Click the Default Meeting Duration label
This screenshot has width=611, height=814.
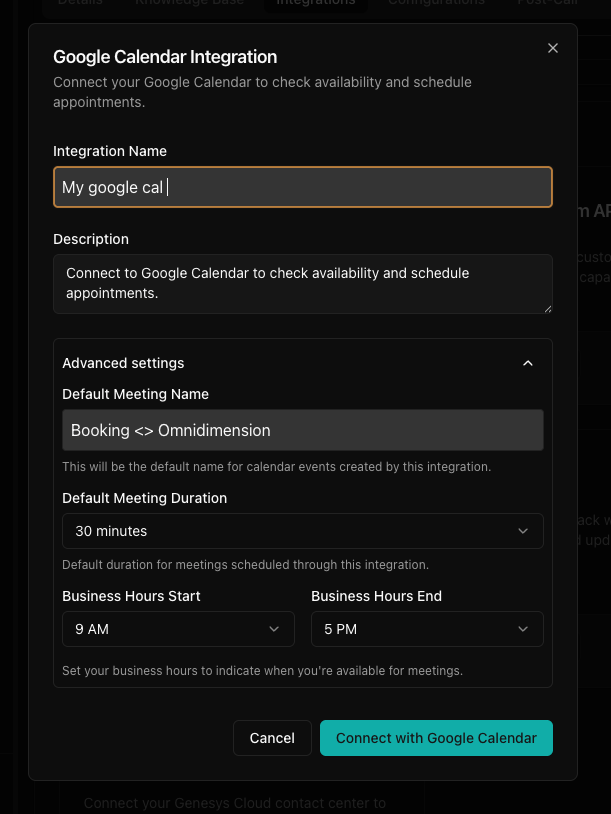144,498
